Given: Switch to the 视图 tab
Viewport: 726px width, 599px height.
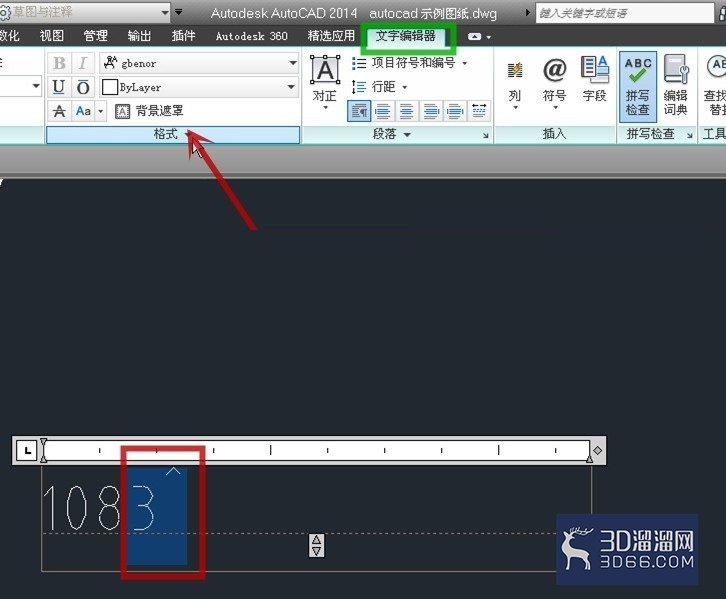Looking at the screenshot, I should [52, 36].
